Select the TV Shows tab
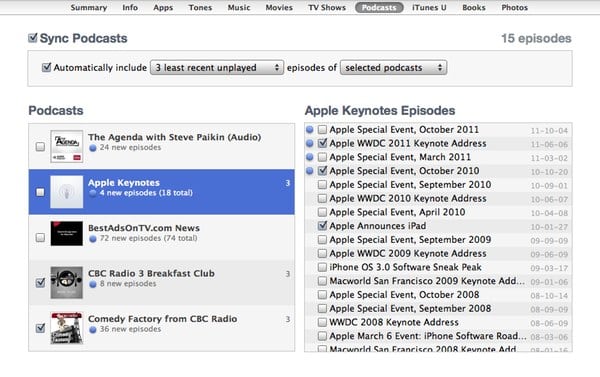The height and width of the screenshot is (377, 600). (x=327, y=7)
